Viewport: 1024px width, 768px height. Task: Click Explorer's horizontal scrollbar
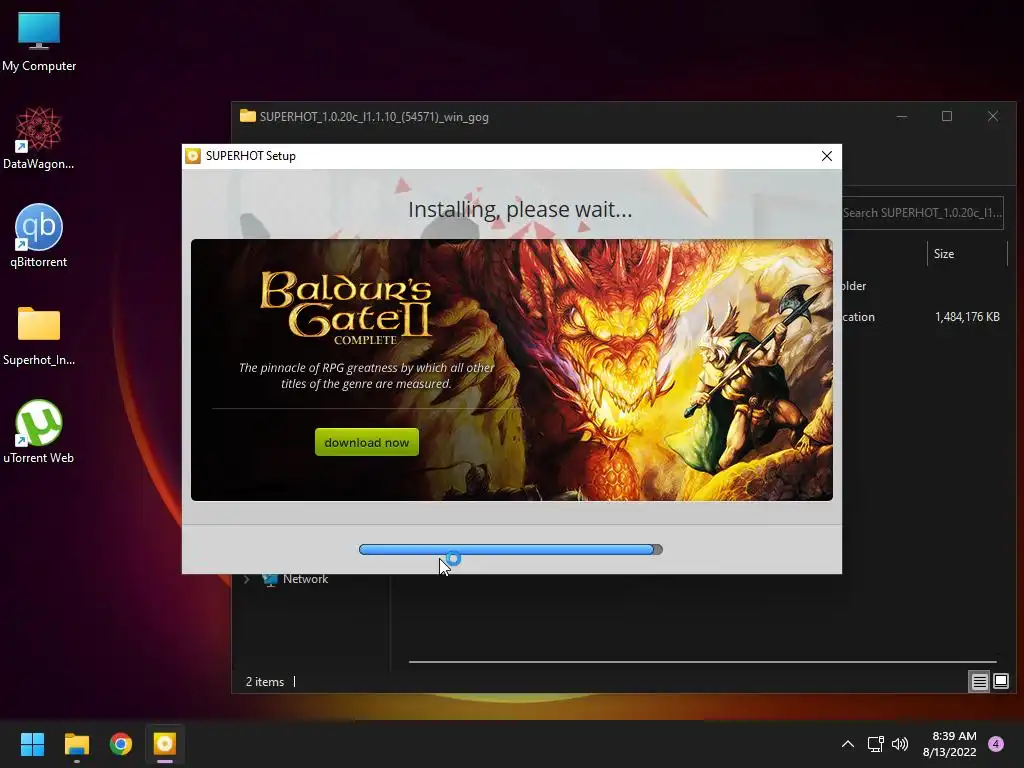[702, 662]
